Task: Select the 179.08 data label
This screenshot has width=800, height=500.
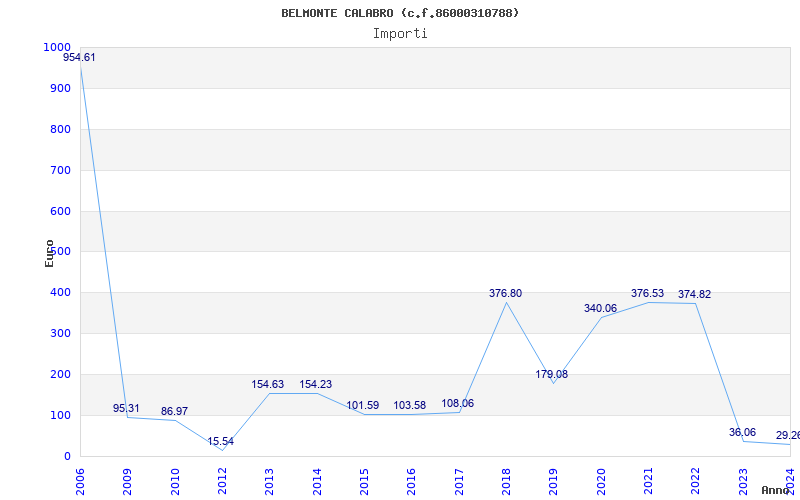Action: (552, 374)
